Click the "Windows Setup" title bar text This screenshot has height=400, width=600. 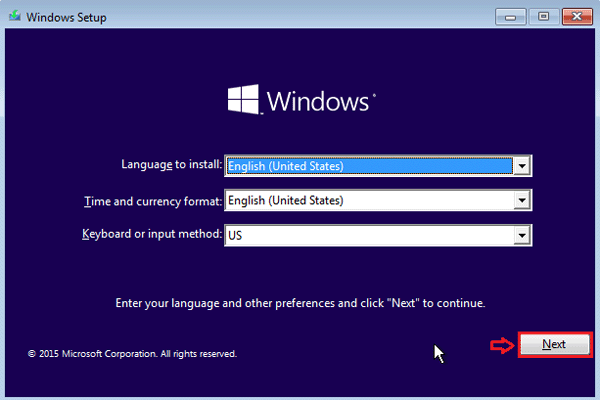66,17
